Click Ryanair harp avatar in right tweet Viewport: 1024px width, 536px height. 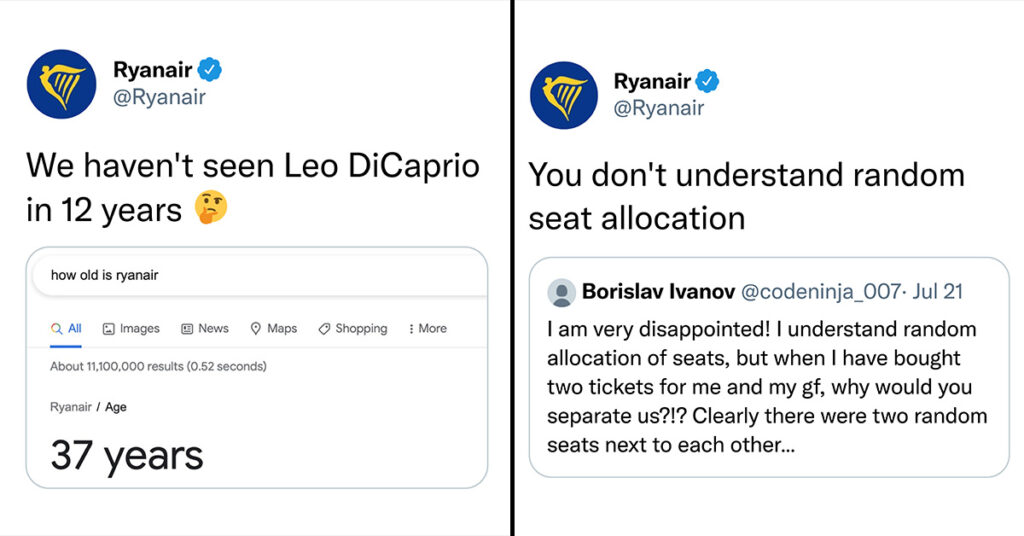564,95
